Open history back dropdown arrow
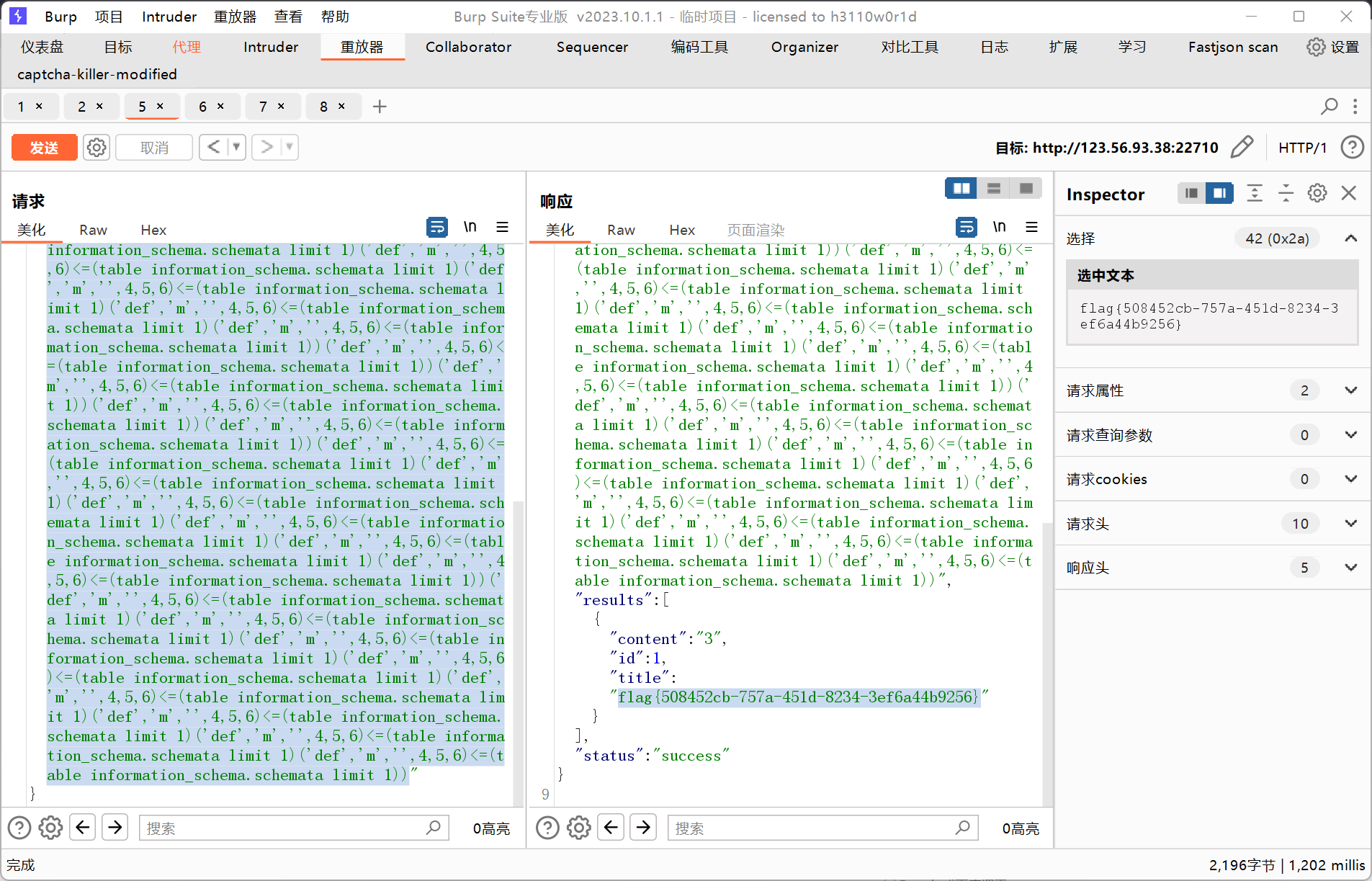This screenshot has width=1372, height=881. tap(236, 147)
